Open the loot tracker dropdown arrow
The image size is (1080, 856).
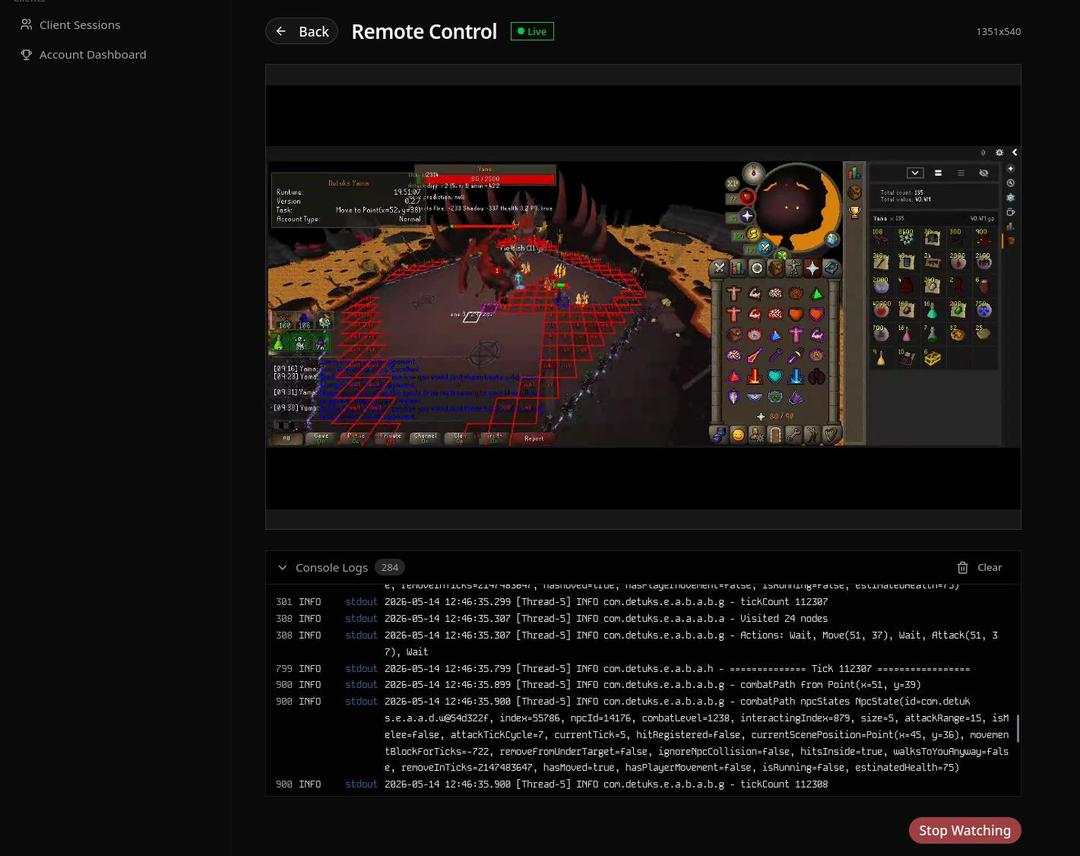click(x=915, y=173)
